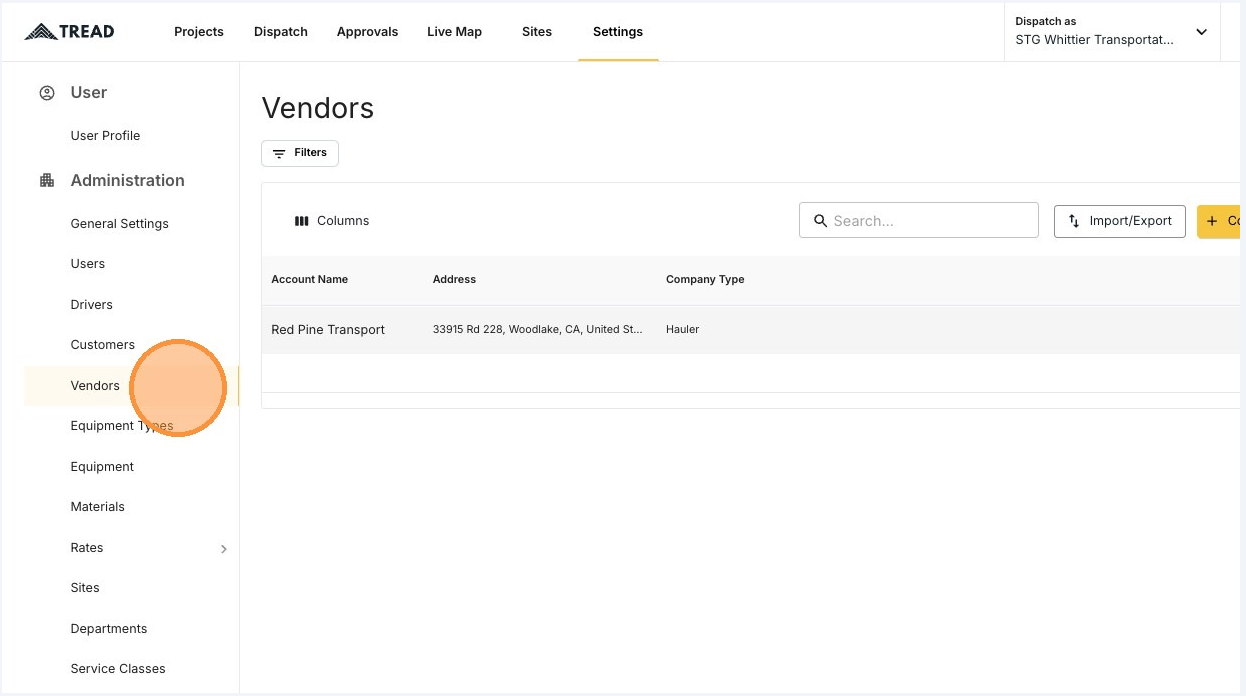Open Service Classes in sidebar
This screenshot has height=696, width=1246.
[118, 669]
